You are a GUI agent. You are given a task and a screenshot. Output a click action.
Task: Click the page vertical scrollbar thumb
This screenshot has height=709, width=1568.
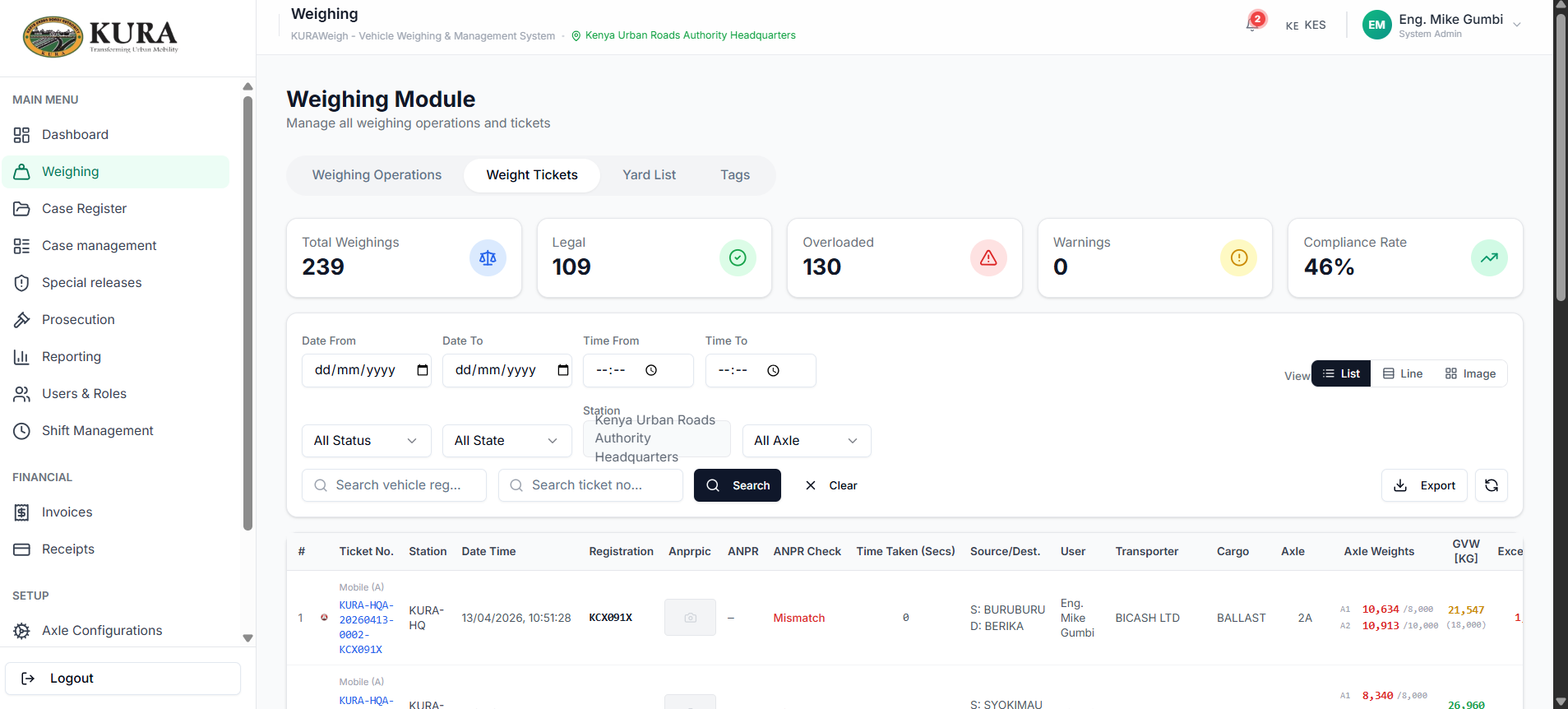point(1561,156)
